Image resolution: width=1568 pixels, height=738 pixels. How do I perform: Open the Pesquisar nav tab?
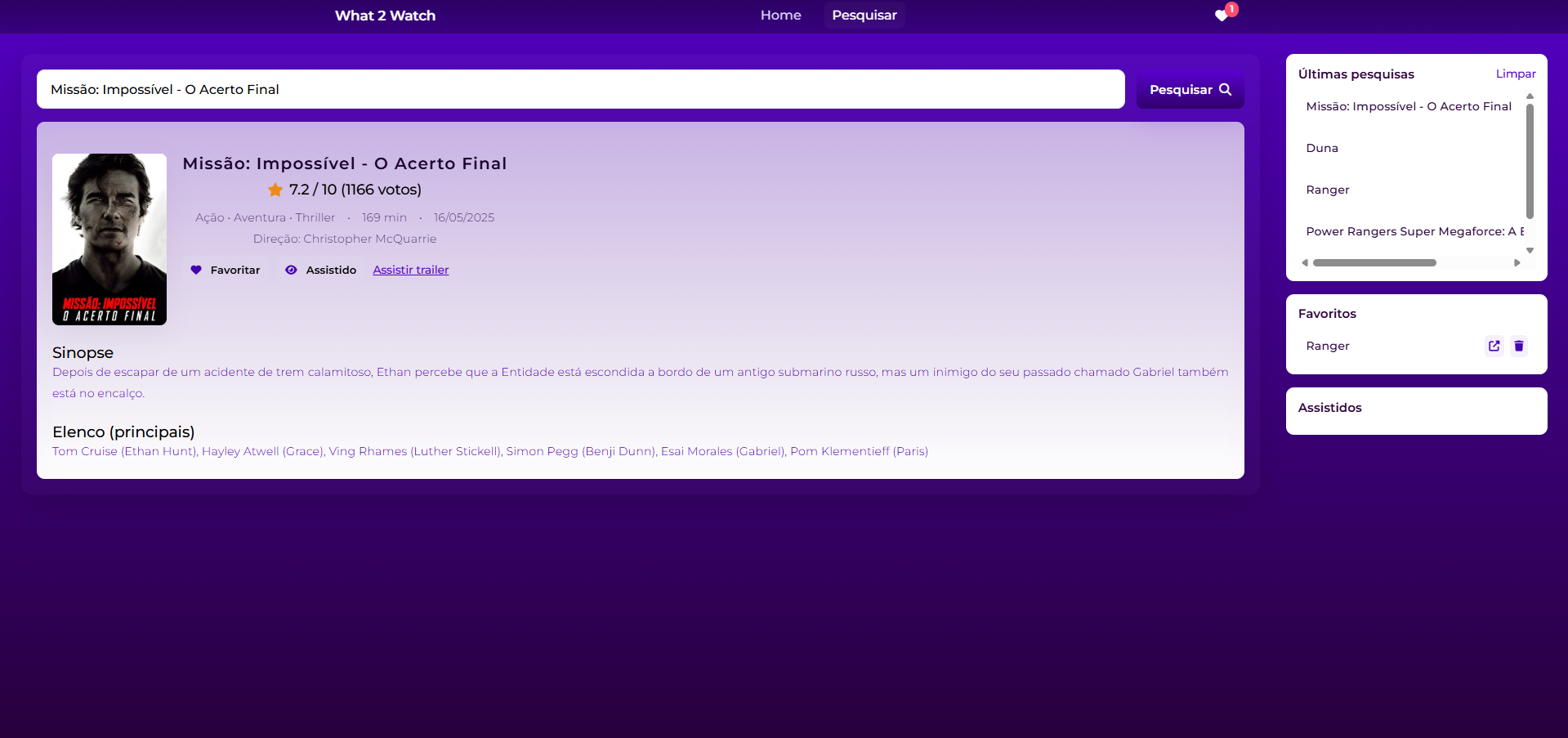pos(864,16)
